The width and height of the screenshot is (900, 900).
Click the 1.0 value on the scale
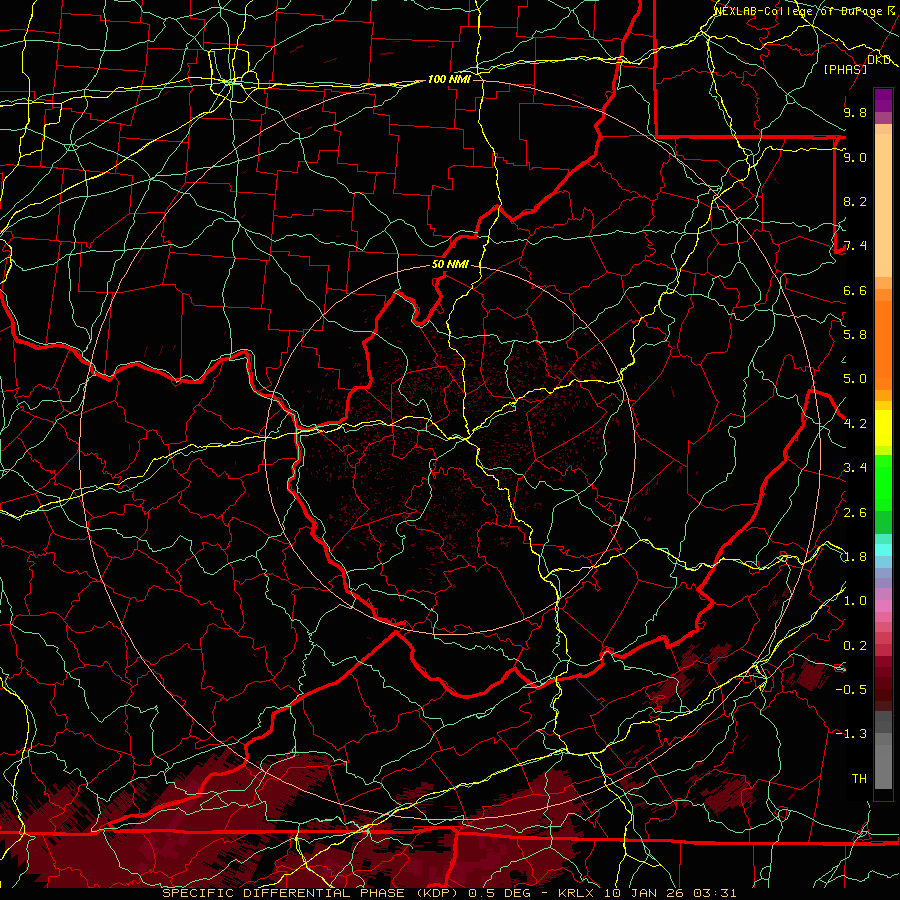pyautogui.click(x=855, y=601)
